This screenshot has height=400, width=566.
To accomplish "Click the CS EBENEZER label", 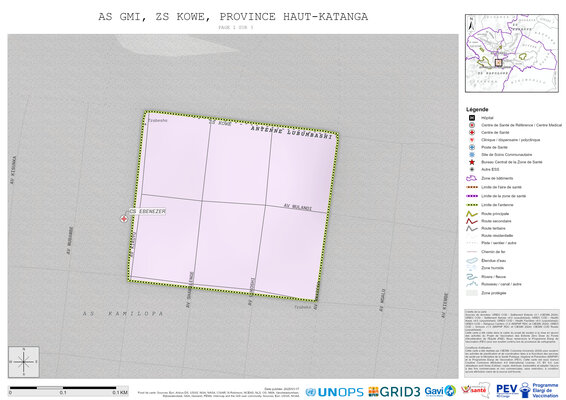I will 147,211.
